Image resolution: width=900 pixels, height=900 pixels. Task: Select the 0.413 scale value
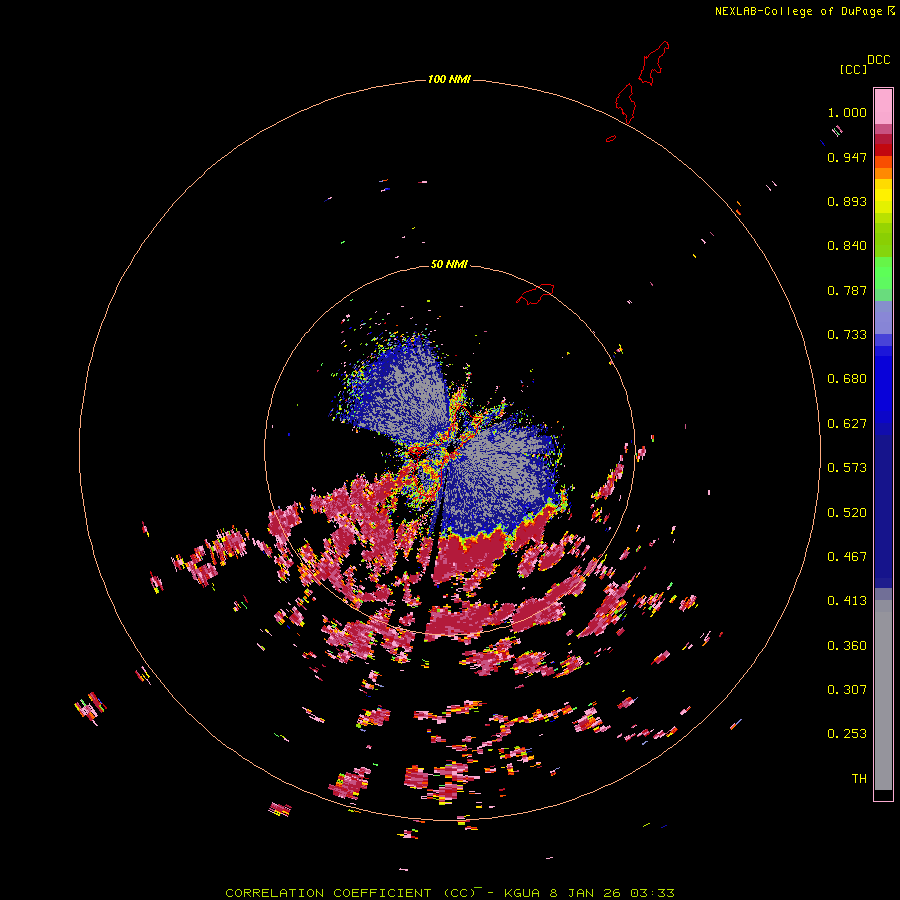click(x=847, y=601)
